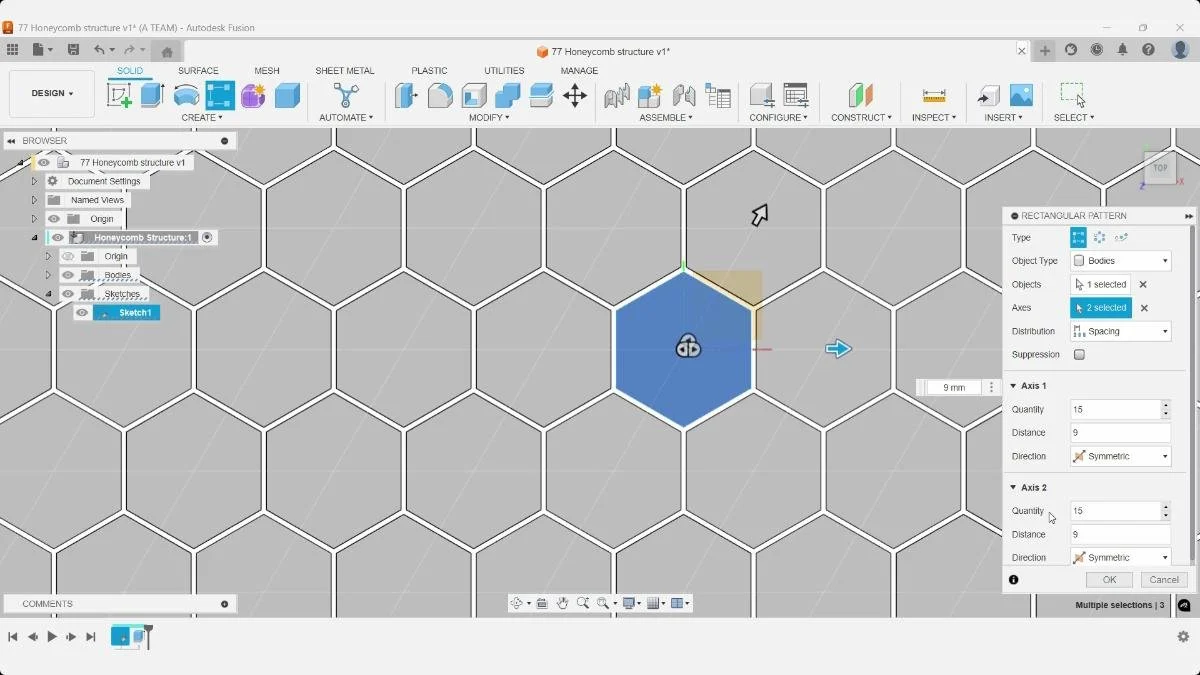Viewport: 1200px width, 675px height.
Task: Select the Shell tool
Action: 474,95
